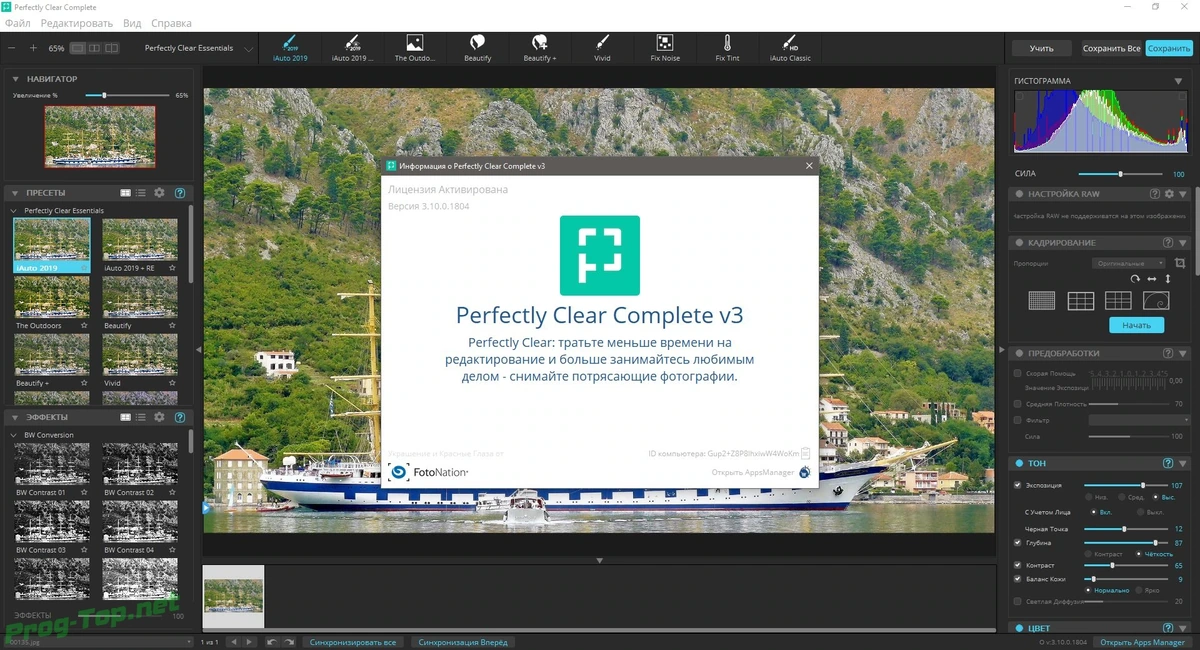Choose the dense grid crop overlay

[1042, 301]
